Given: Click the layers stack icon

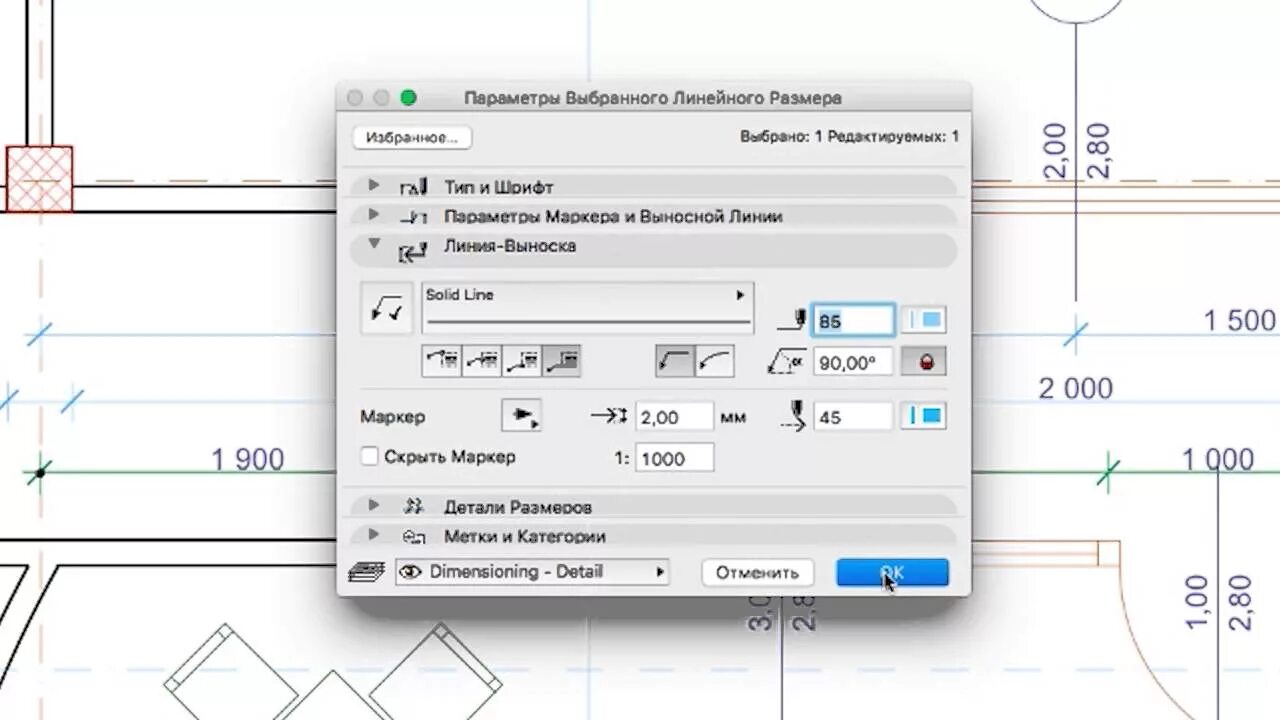Looking at the screenshot, I should pyautogui.click(x=366, y=572).
